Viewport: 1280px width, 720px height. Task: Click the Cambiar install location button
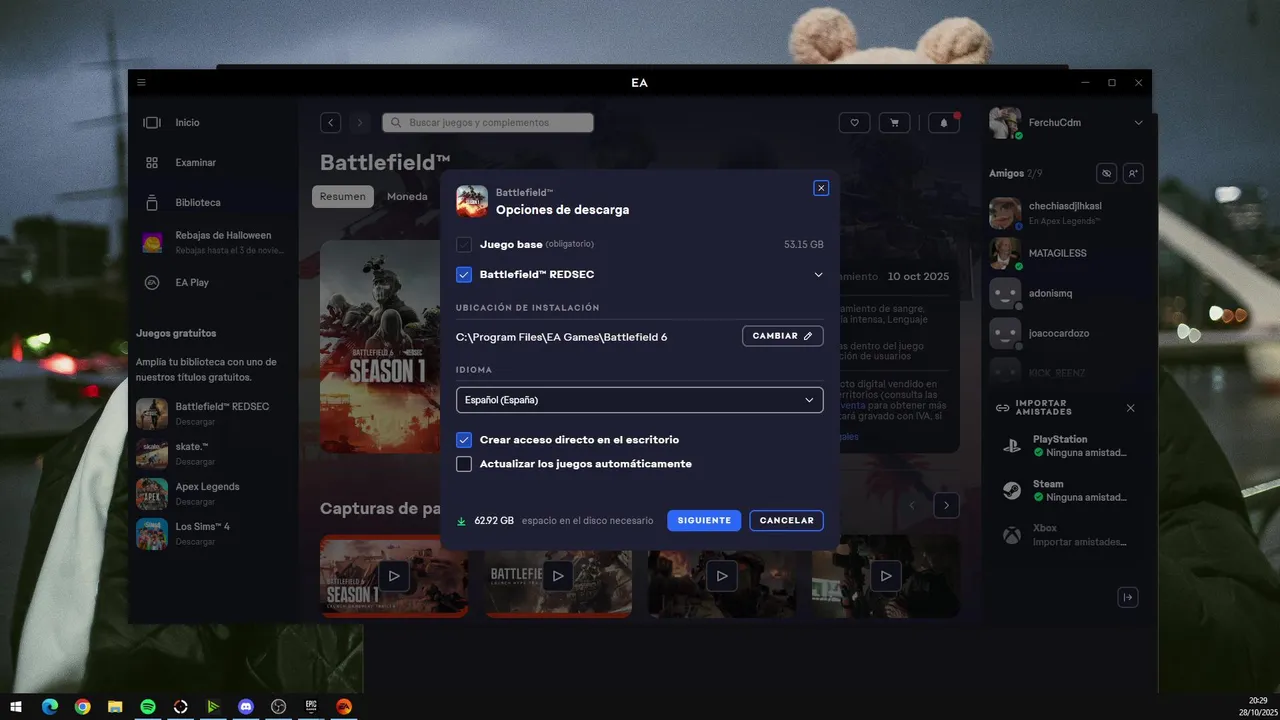click(782, 336)
